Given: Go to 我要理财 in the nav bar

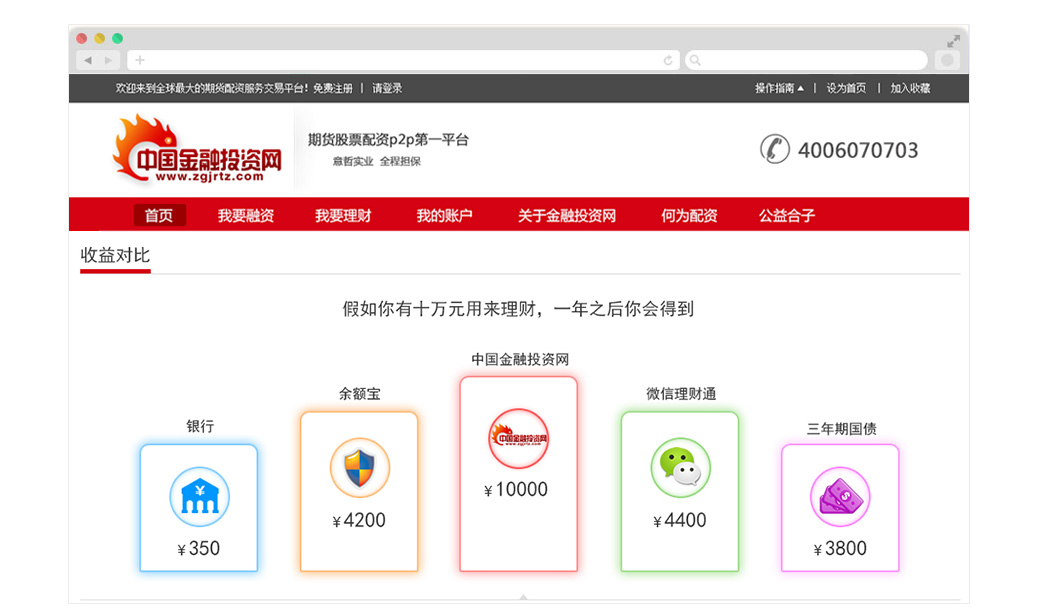Looking at the screenshot, I should tap(343, 215).
